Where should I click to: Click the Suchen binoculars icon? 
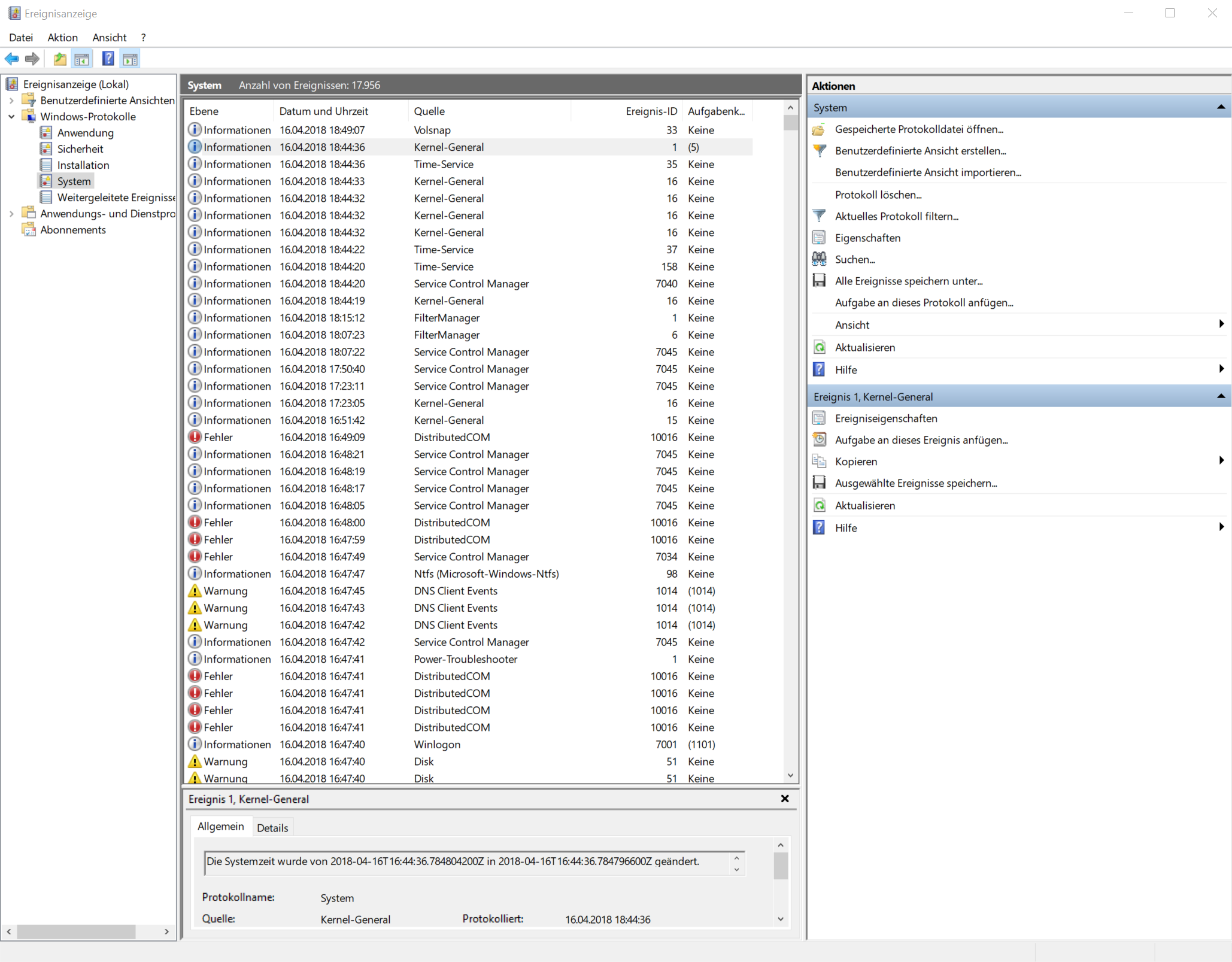820,259
